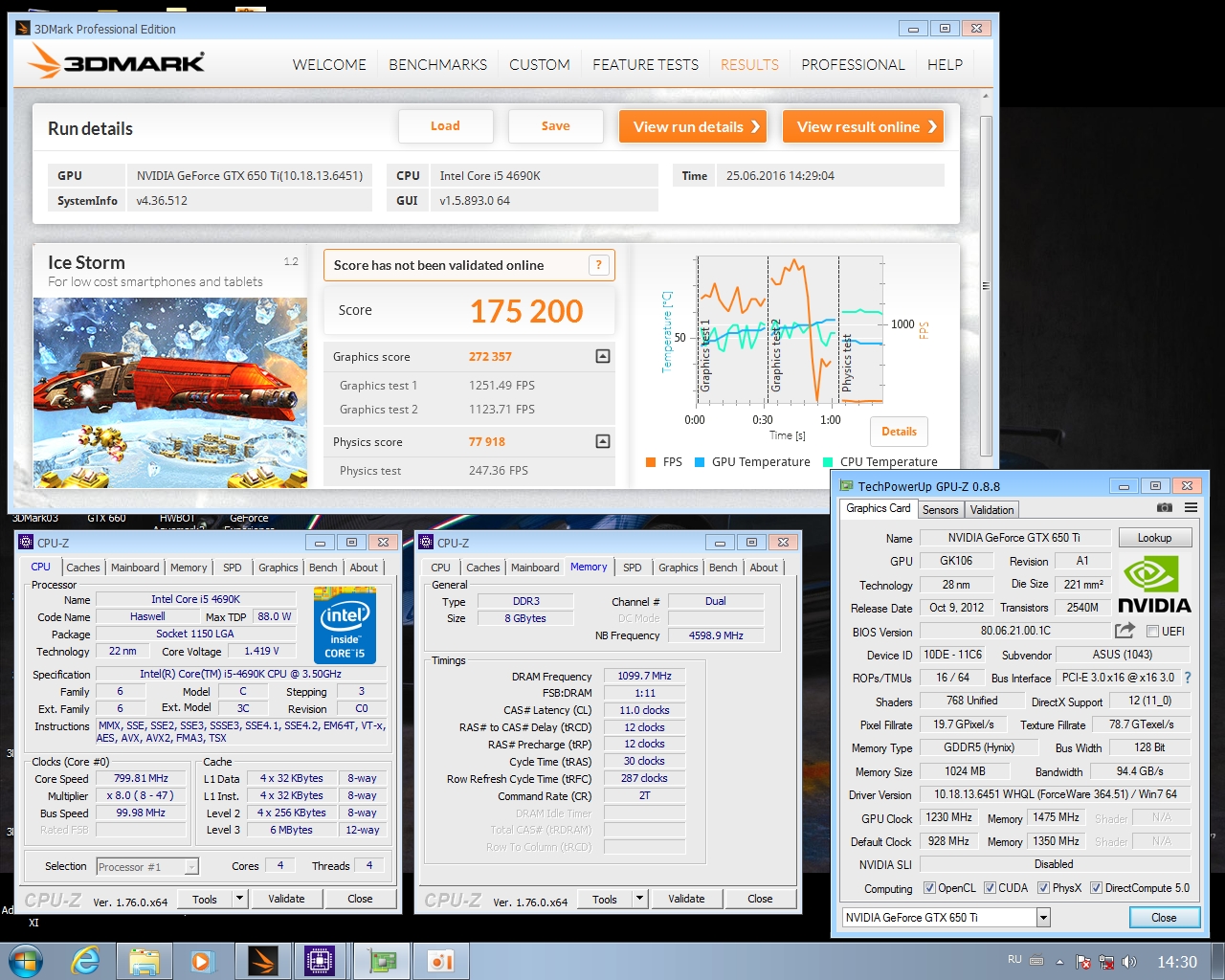Image resolution: width=1225 pixels, height=980 pixels.
Task: Toggle the PhysX checkbox
Action: [x=1043, y=888]
